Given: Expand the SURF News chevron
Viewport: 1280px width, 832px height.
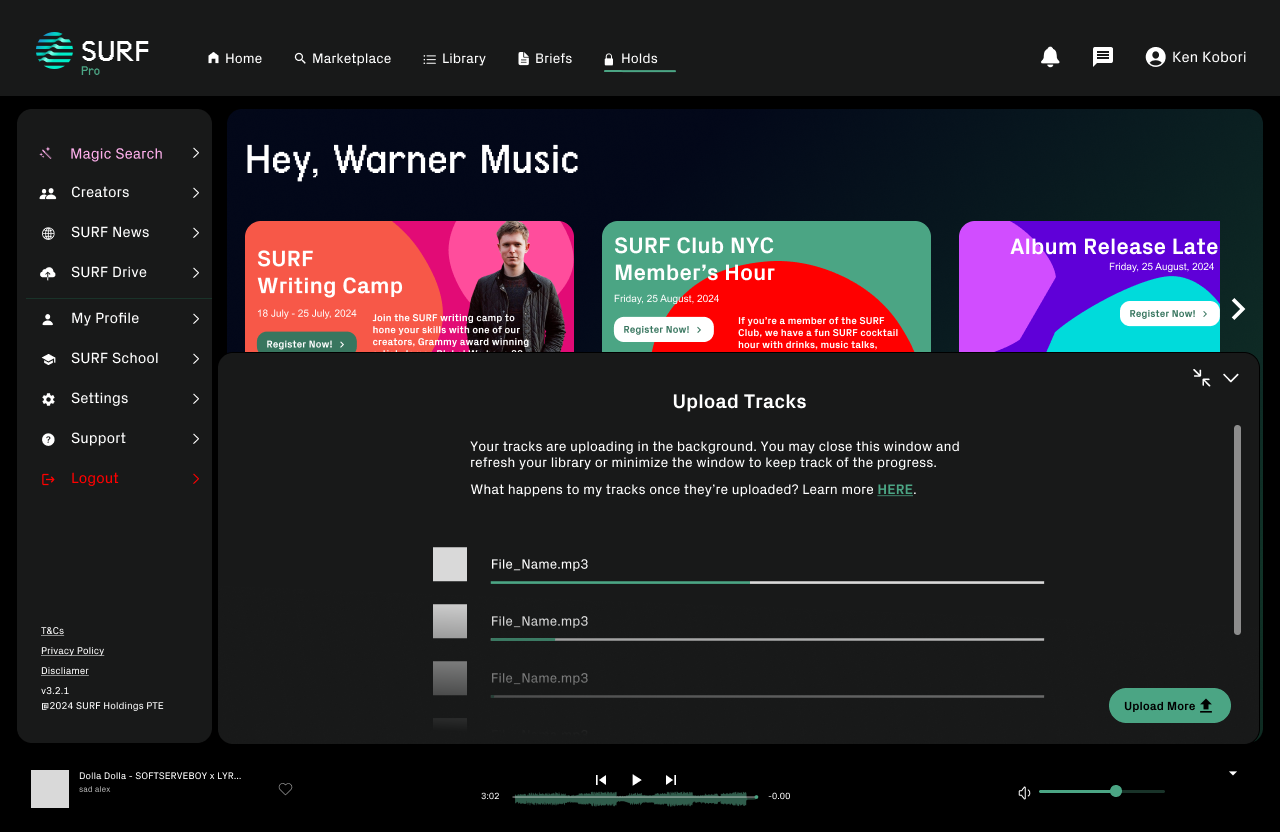Looking at the screenshot, I should 196,233.
